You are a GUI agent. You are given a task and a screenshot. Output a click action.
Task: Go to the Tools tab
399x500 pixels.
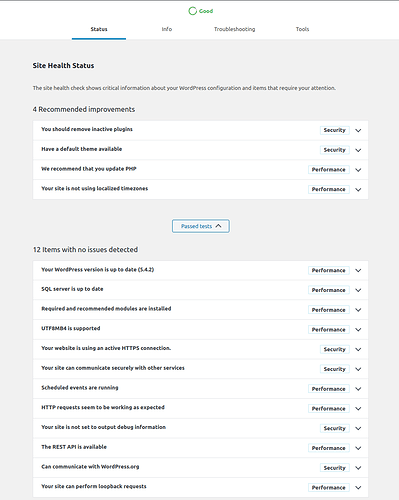[x=302, y=29]
